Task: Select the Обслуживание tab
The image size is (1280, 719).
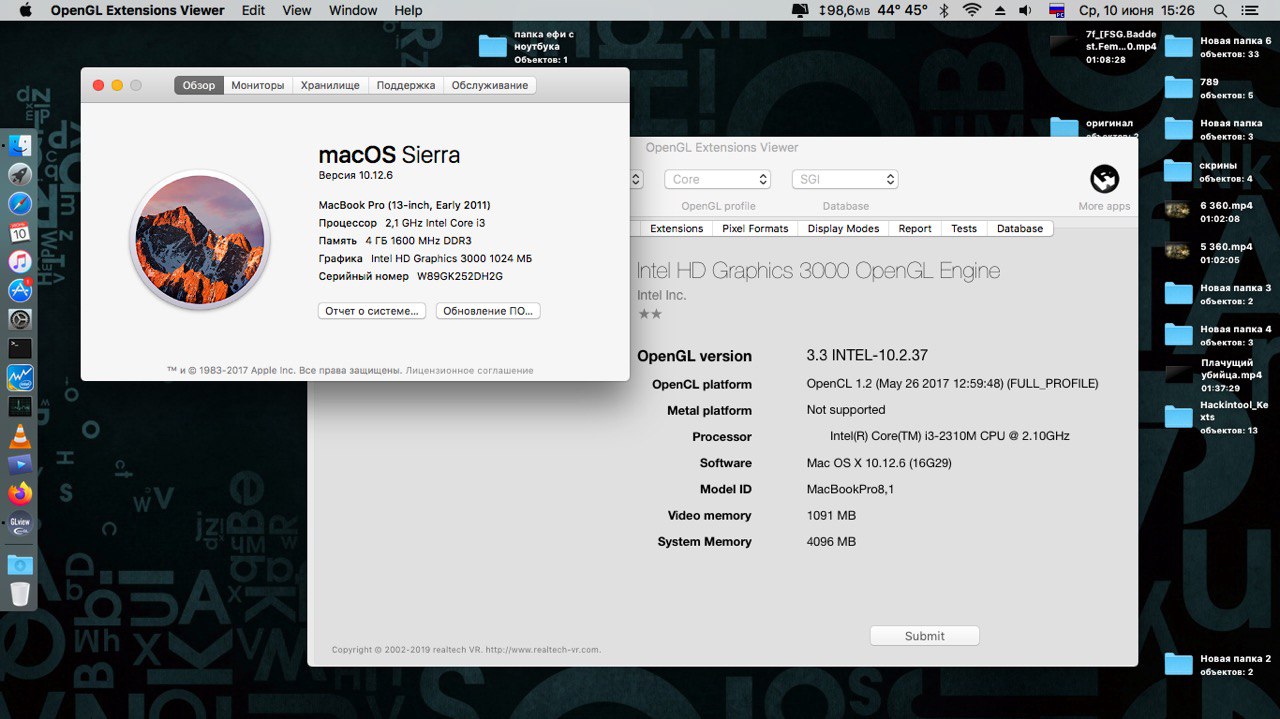Action: pyautogui.click(x=490, y=85)
